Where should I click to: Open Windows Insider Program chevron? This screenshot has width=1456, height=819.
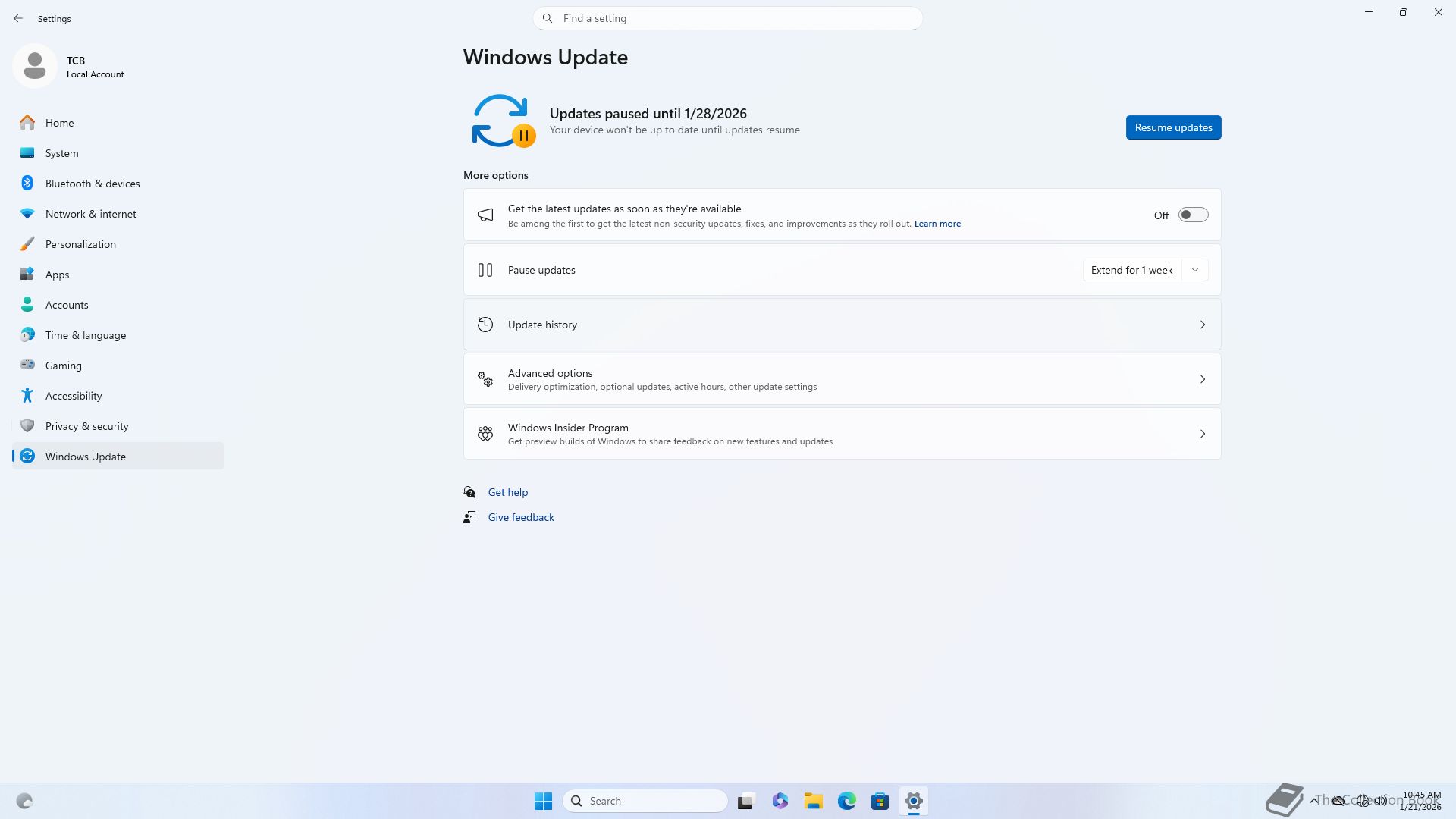pyautogui.click(x=1202, y=434)
